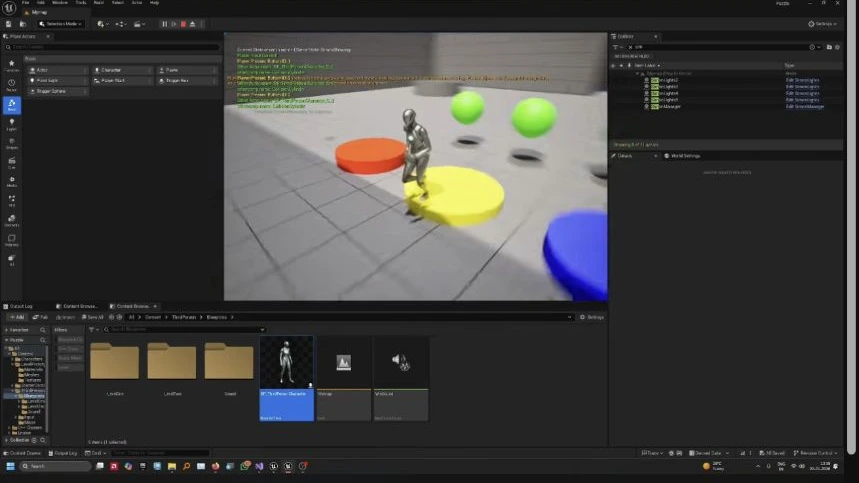Select the Lights category in Place Actors

coord(12,124)
